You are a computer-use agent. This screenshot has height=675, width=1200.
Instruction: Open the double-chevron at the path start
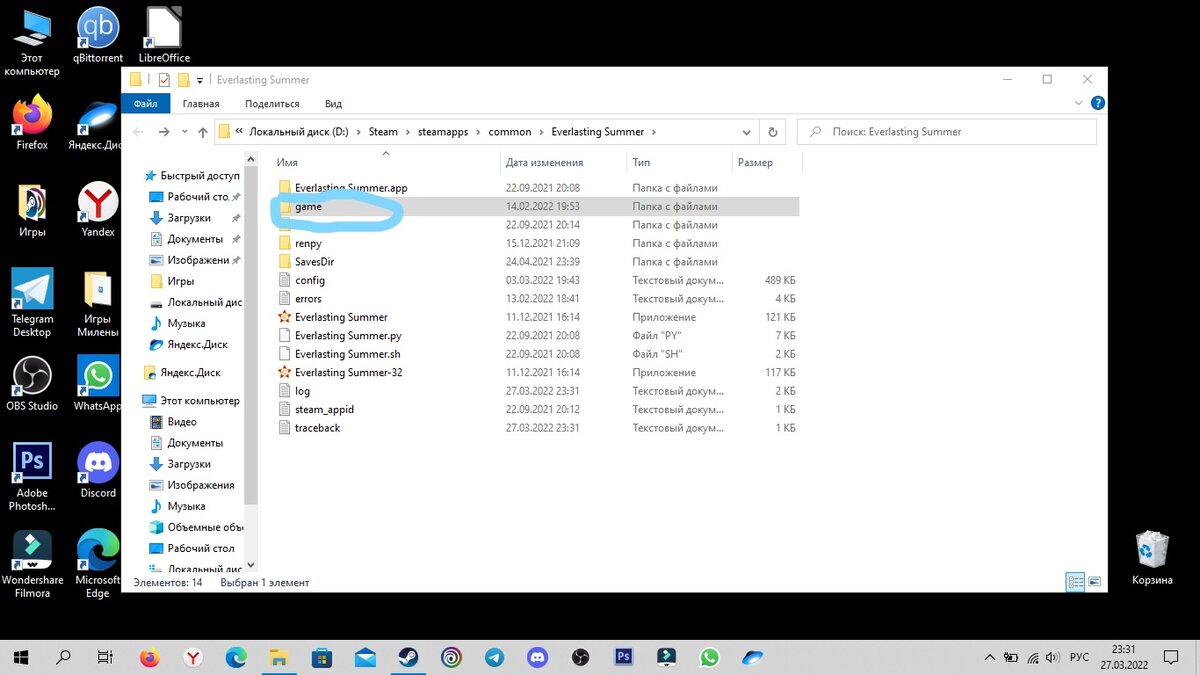coord(239,132)
